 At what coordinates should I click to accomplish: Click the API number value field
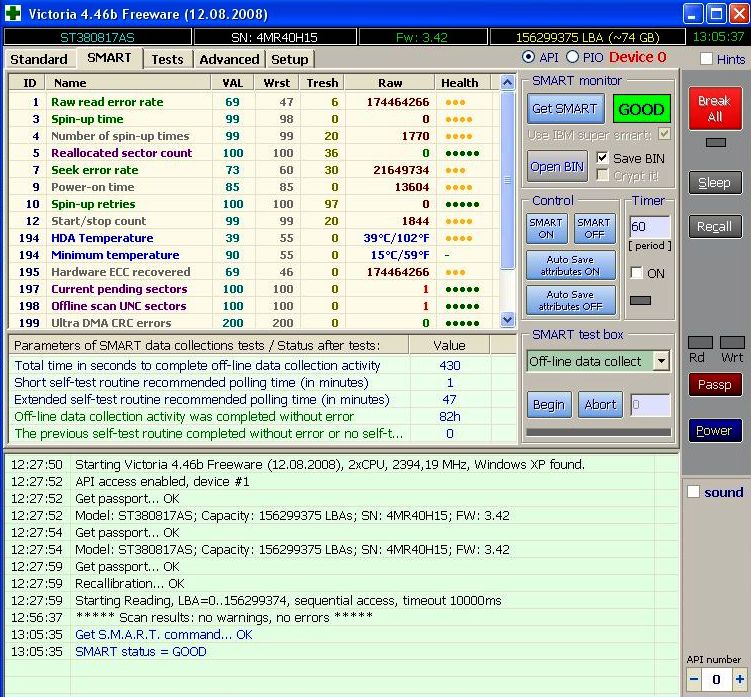coord(716,679)
